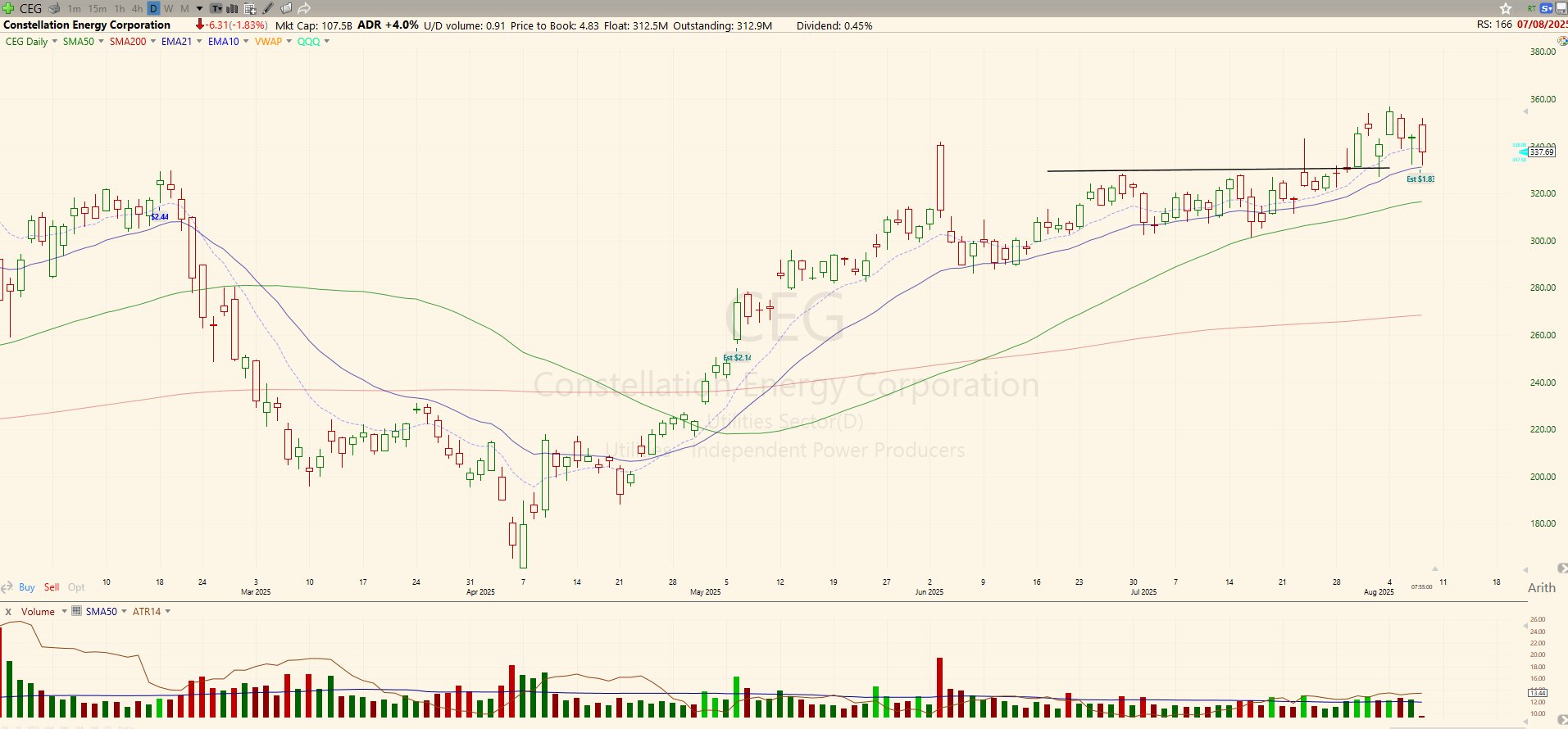The height and width of the screenshot is (729, 1568).
Task: Open the folder layouts icon
Action: [286, 8]
